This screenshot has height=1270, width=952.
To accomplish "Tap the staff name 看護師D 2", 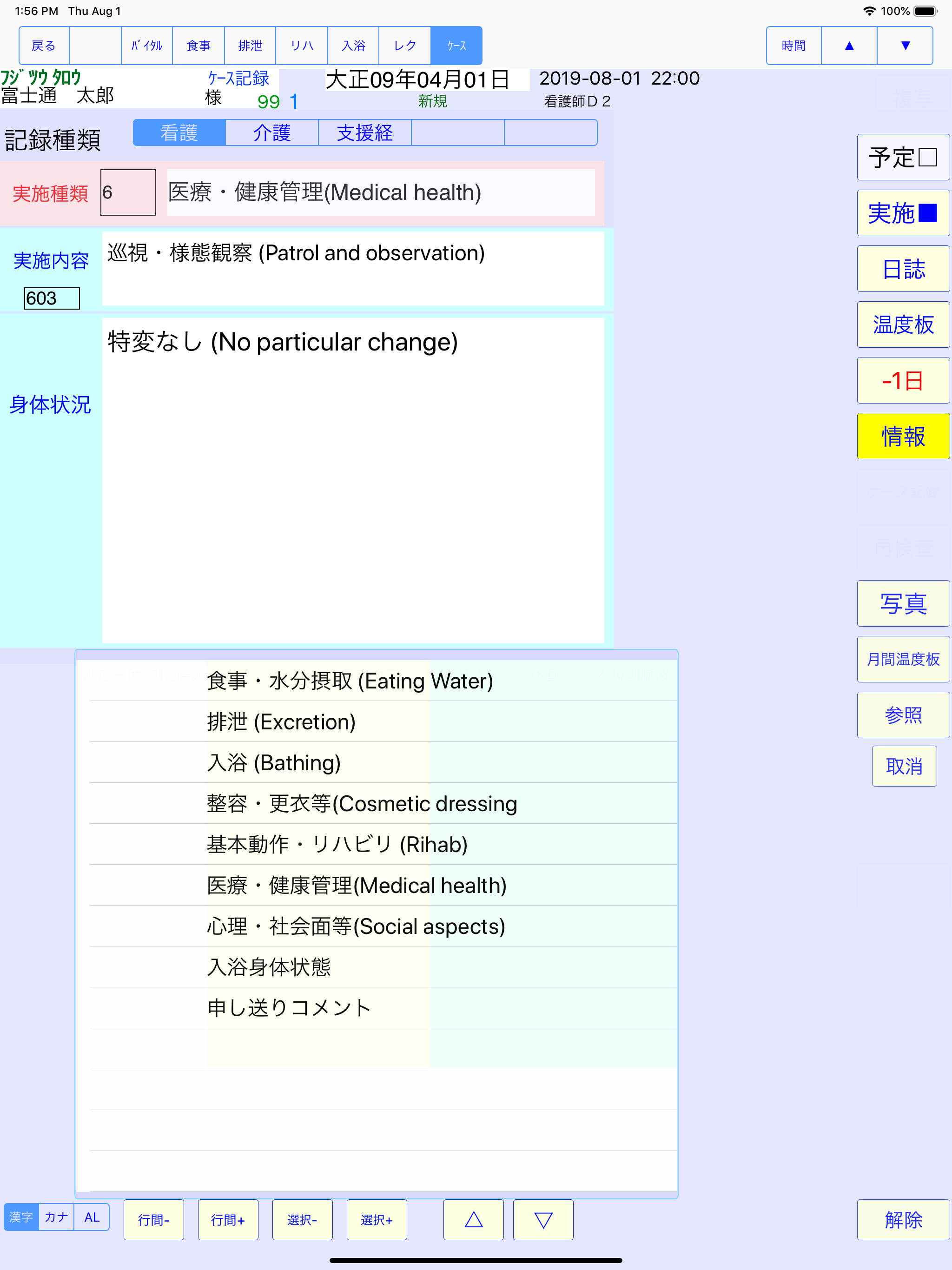I will pos(577,102).
